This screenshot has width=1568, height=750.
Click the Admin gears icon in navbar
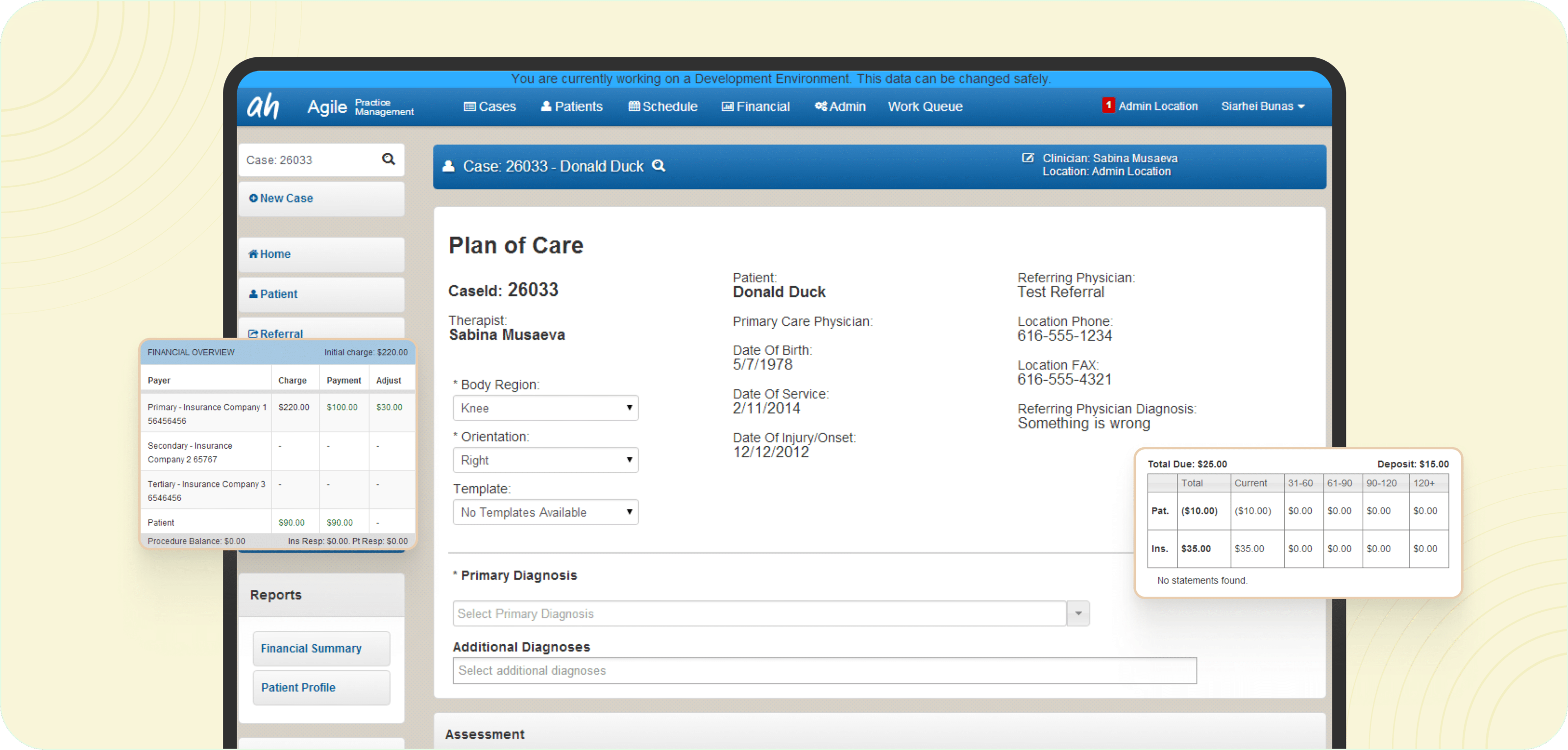coord(821,106)
